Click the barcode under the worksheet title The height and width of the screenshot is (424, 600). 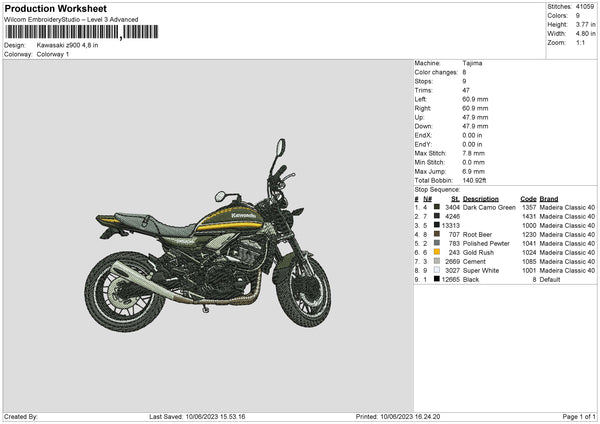[82, 32]
